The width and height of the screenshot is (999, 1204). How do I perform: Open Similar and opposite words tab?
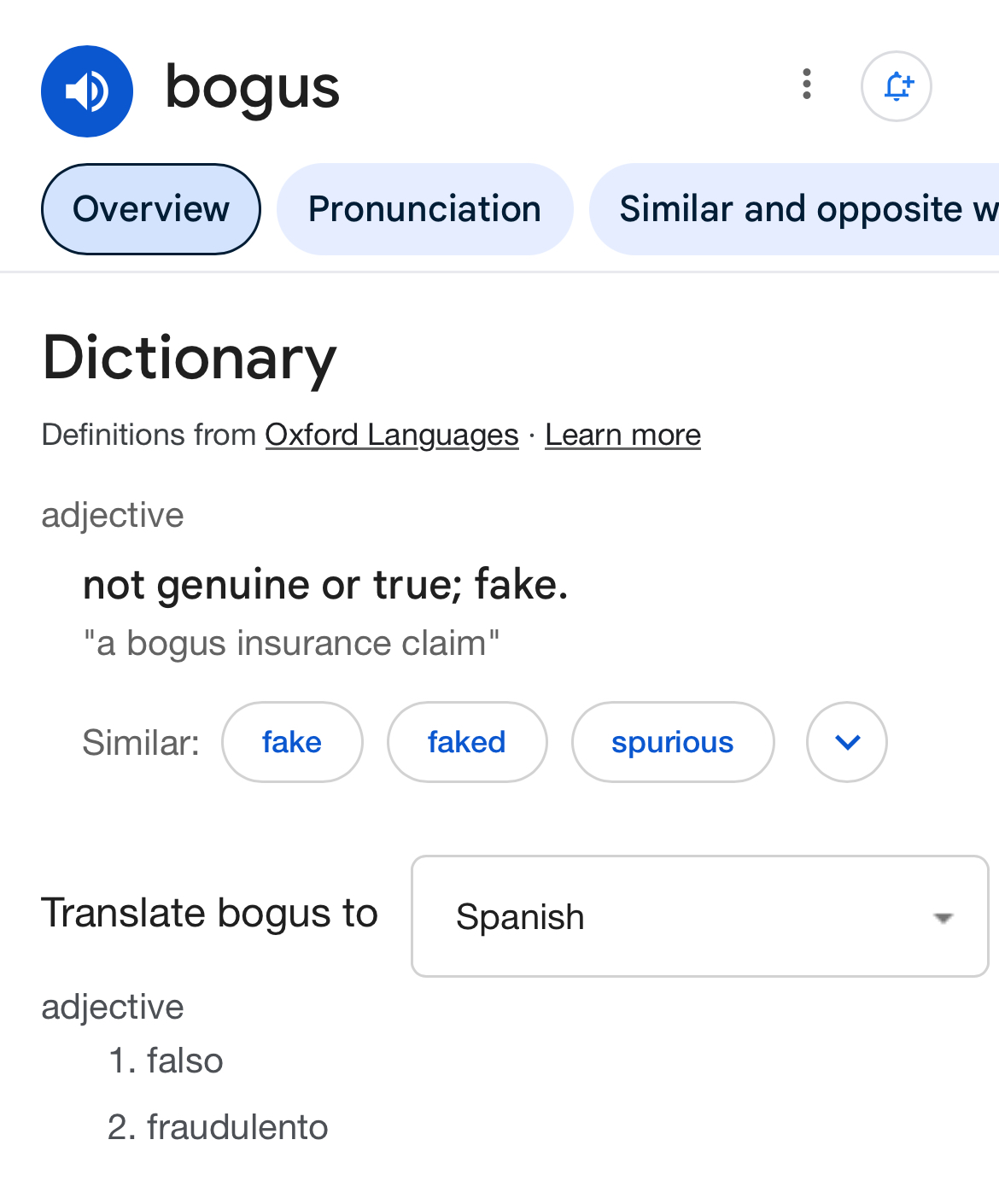click(x=795, y=209)
